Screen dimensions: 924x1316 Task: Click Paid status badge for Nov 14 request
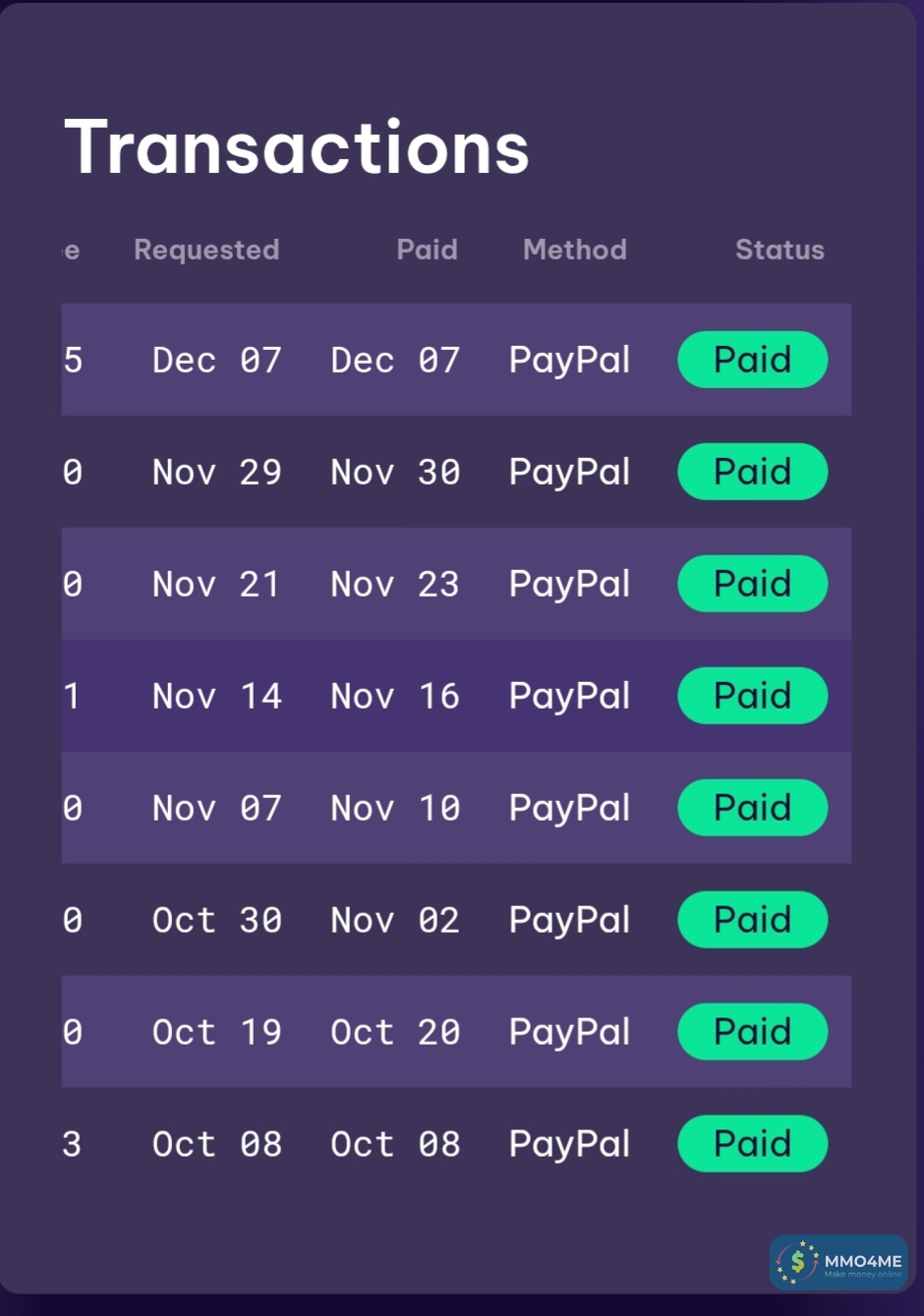click(753, 696)
